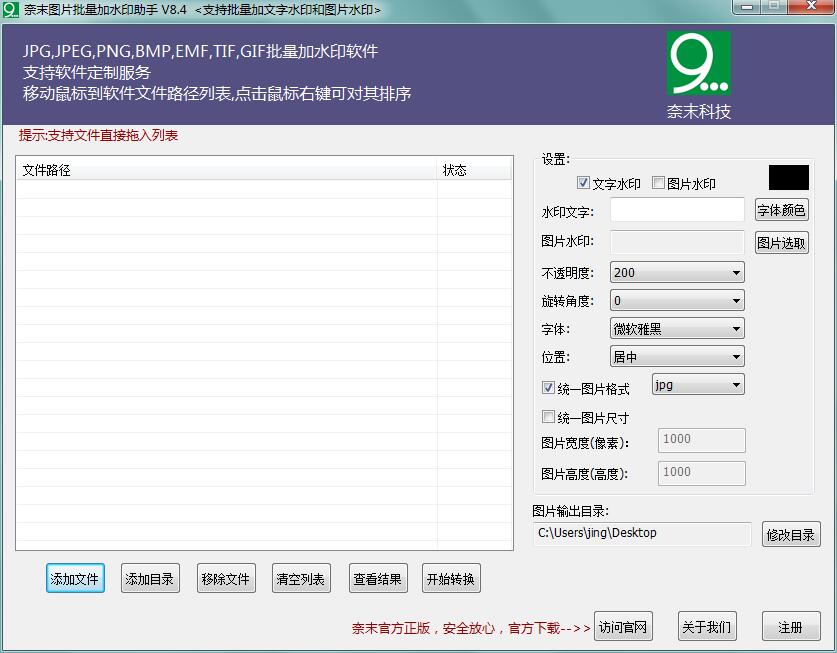This screenshot has height=653, width=837.
Task: Check the 统一图片尺寸 unify size checkbox
Action: (548, 415)
